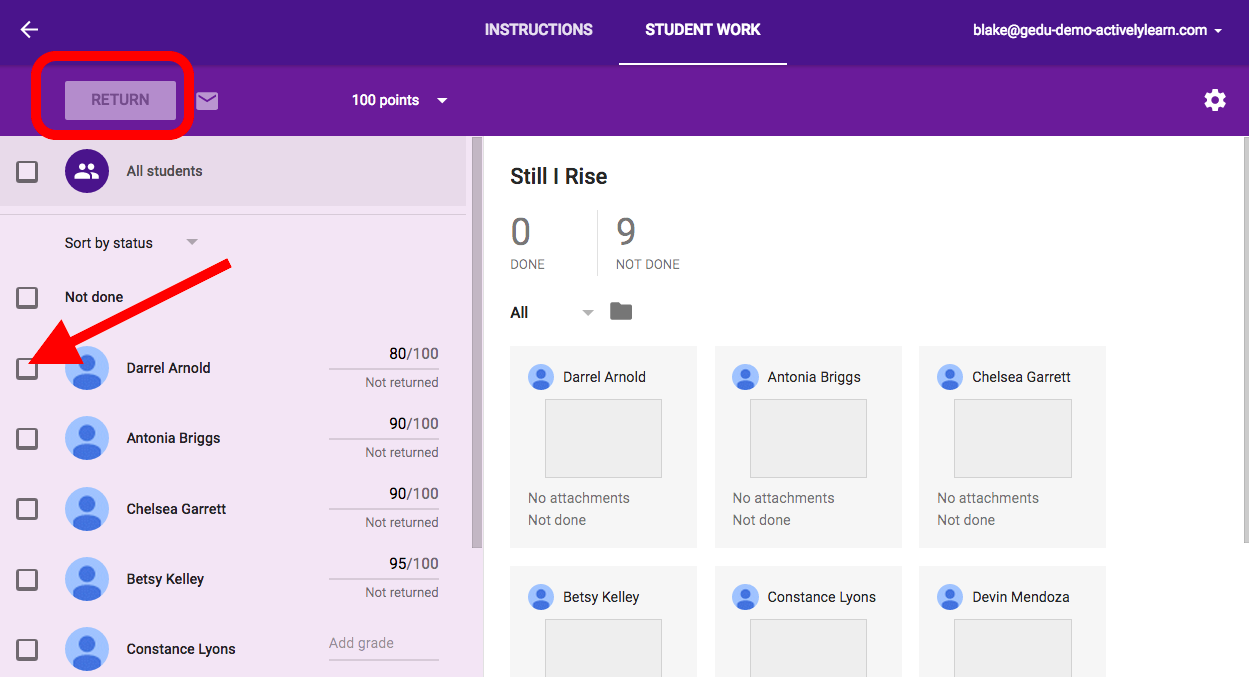Click the All students group icon

click(87, 171)
